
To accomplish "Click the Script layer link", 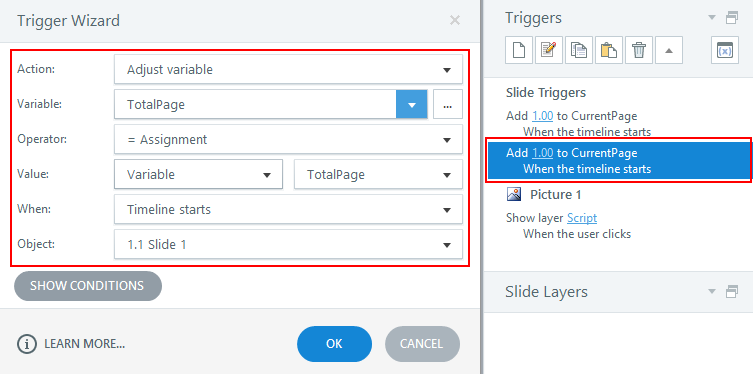I will coord(582,218).
